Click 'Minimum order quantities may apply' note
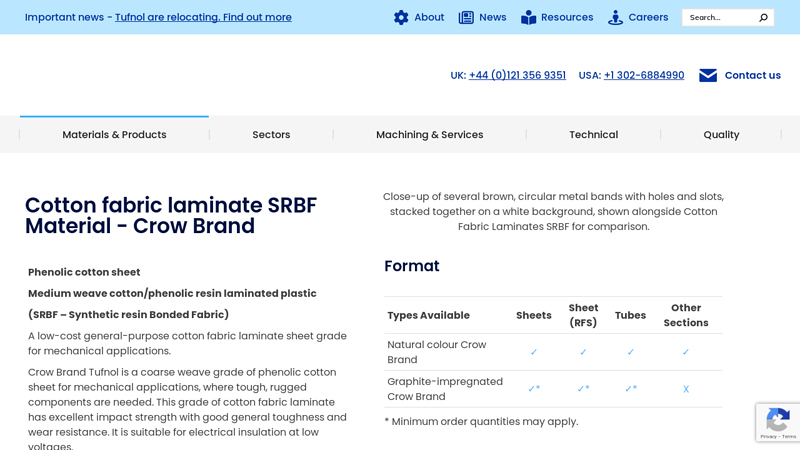This screenshot has width=800, height=450. click(x=481, y=421)
